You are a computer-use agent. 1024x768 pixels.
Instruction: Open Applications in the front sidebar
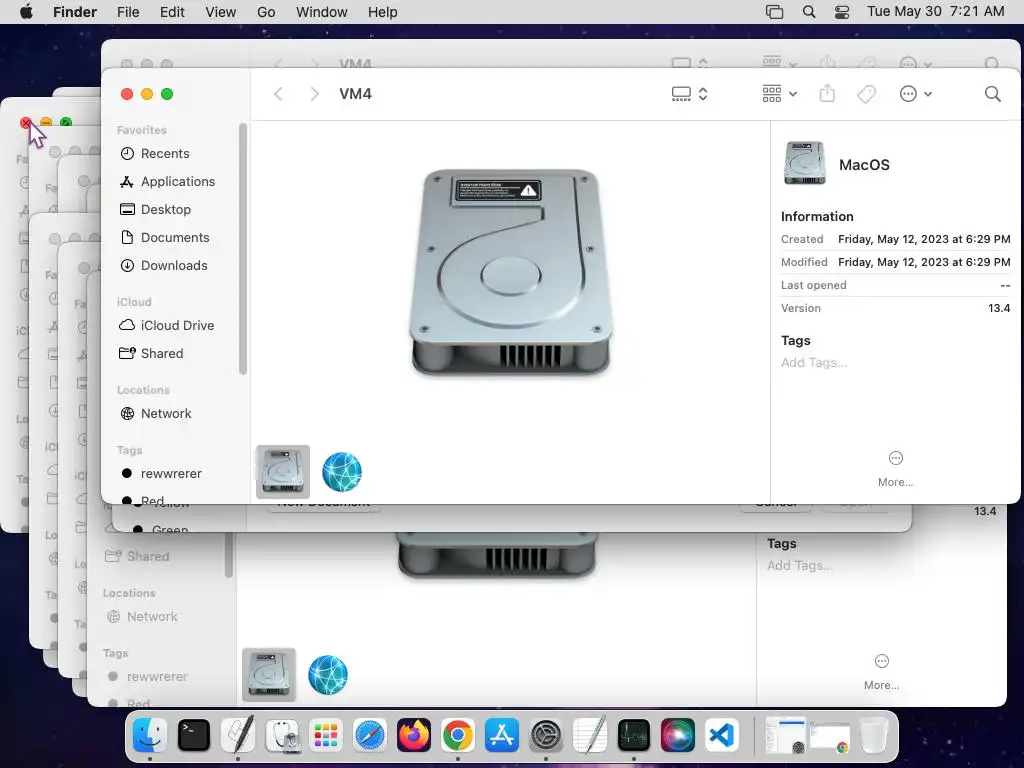[168, 182]
